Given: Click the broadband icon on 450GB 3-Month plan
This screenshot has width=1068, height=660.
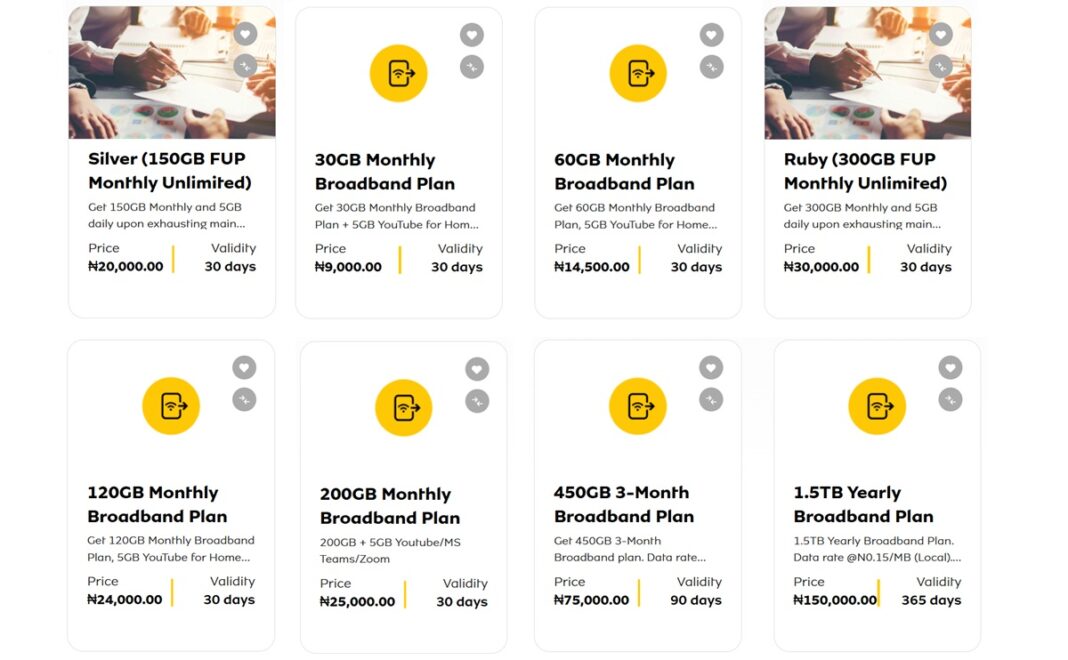Looking at the screenshot, I should pyautogui.click(x=637, y=406).
